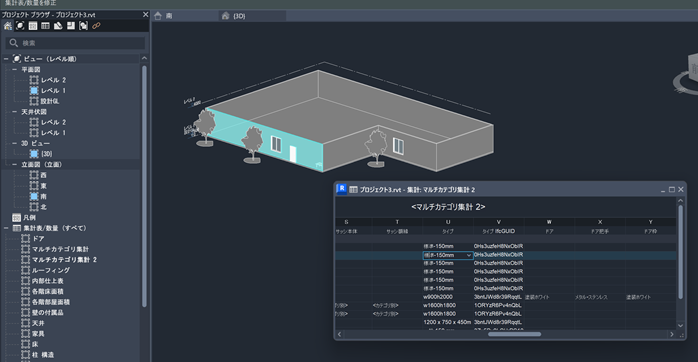The image size is (698, 362).
Task: Click the search field in Project Browser
Action: (x=75, y=43)
